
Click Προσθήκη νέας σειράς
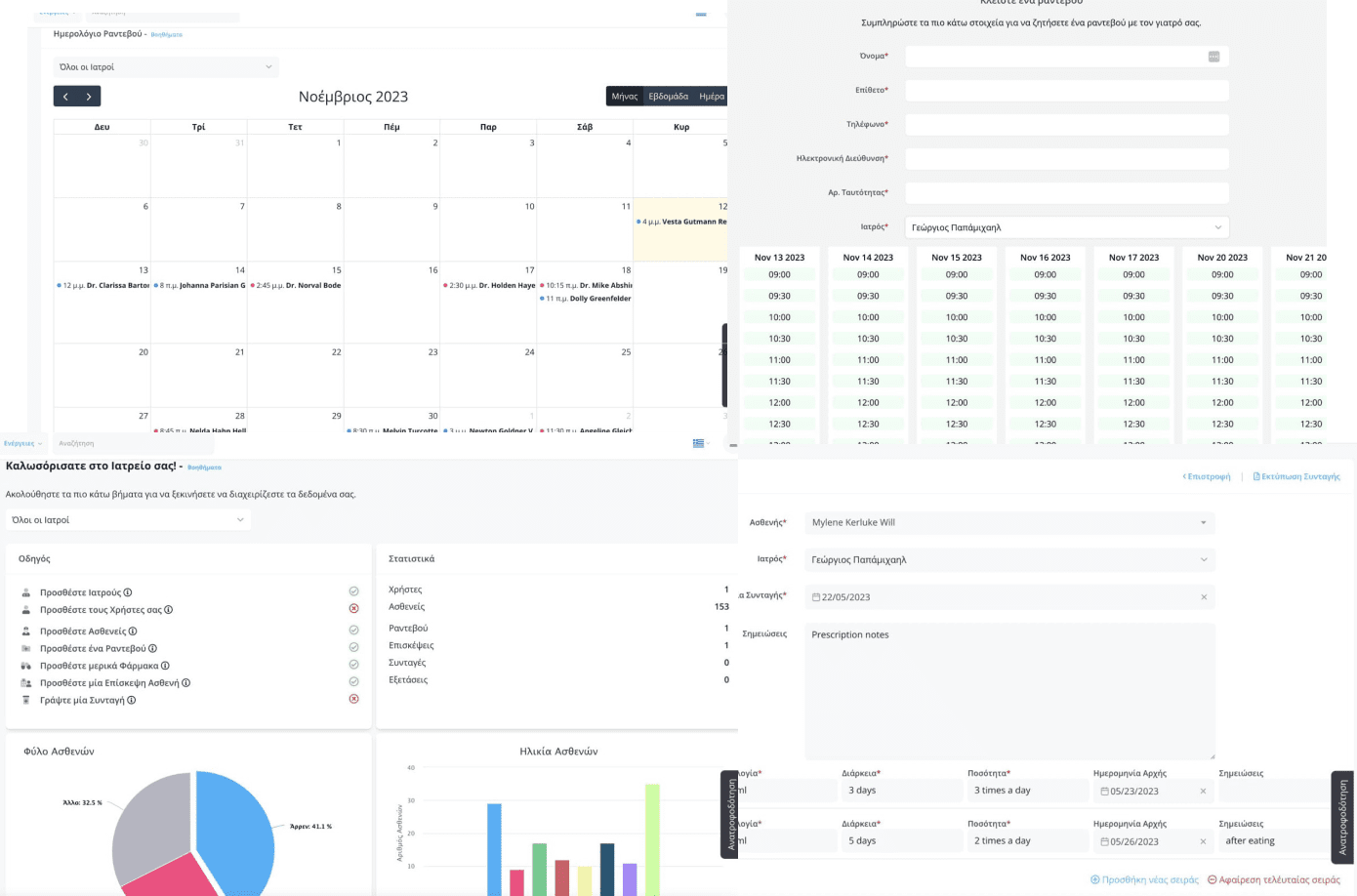[1144, 880]
